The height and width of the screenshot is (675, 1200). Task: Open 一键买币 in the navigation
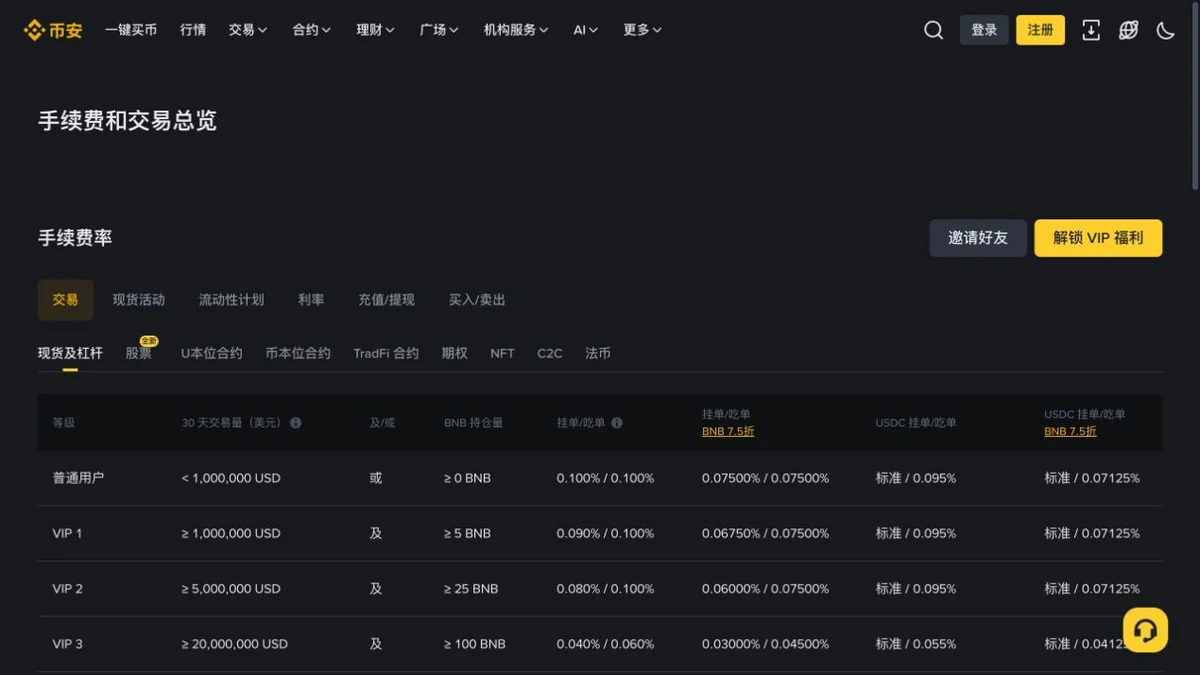[x=131, y=30]
